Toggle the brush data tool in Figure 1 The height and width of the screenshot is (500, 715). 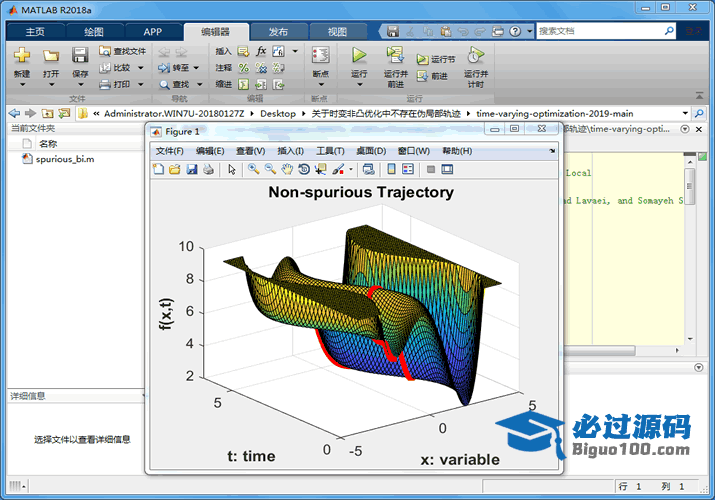(x=338, y=170)
